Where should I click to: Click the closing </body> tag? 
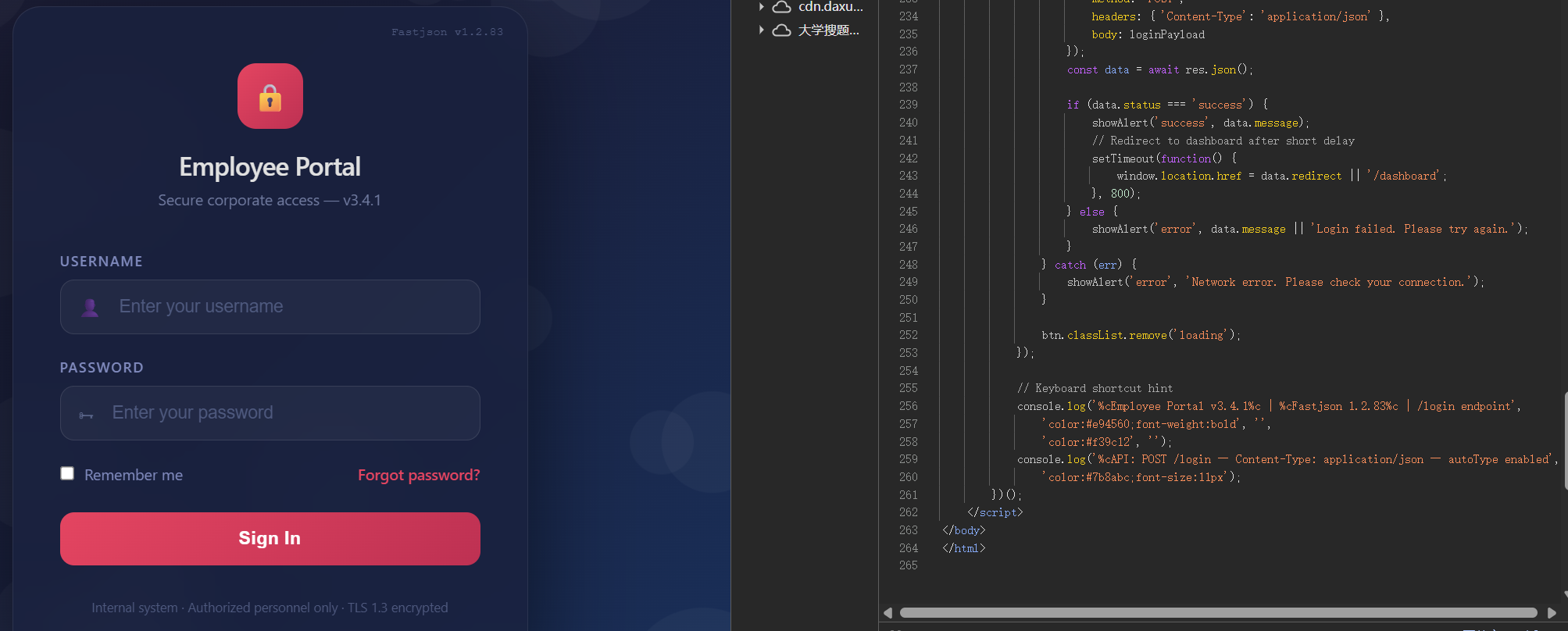tap(963, 530)
